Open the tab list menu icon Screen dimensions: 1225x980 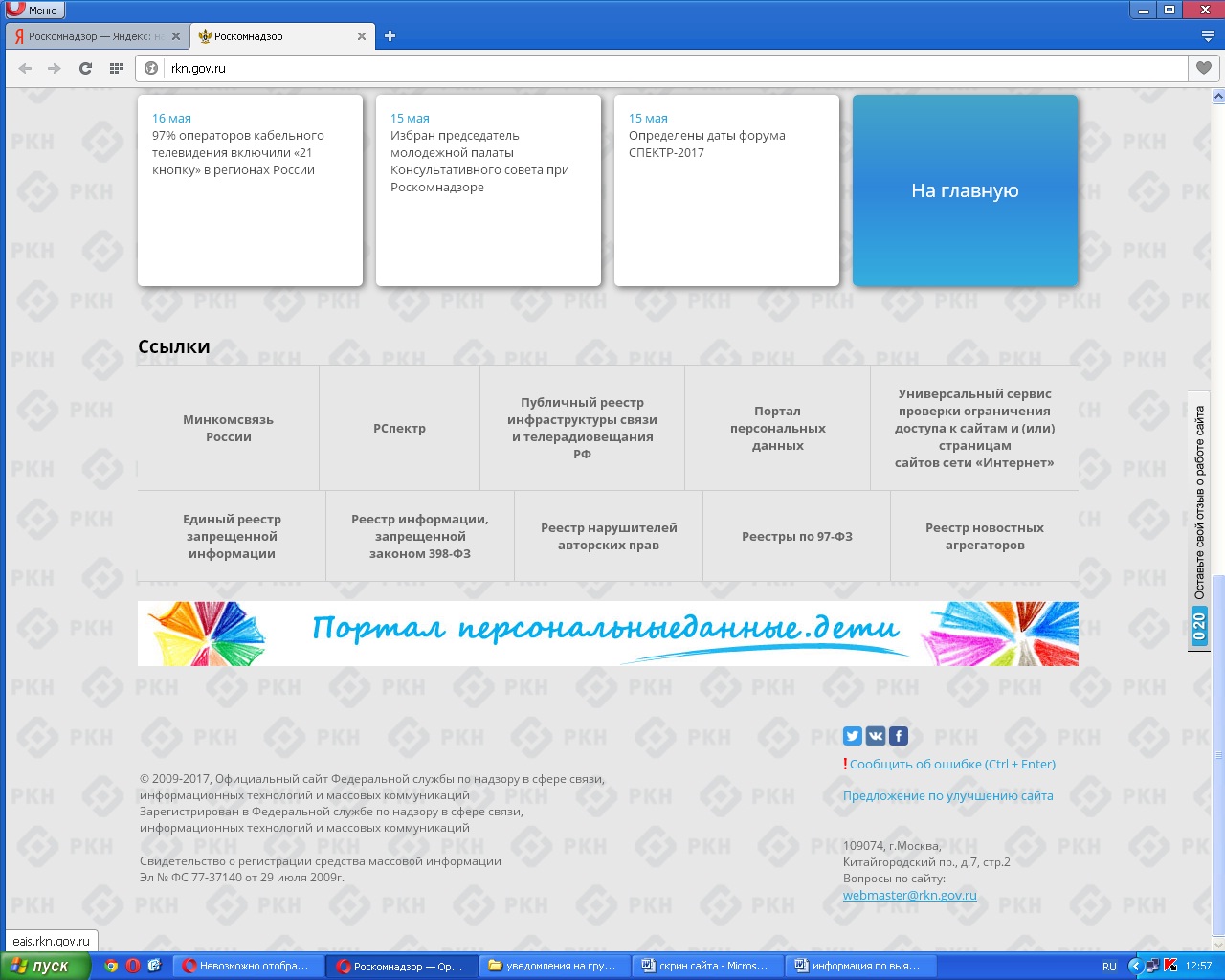1208,36
